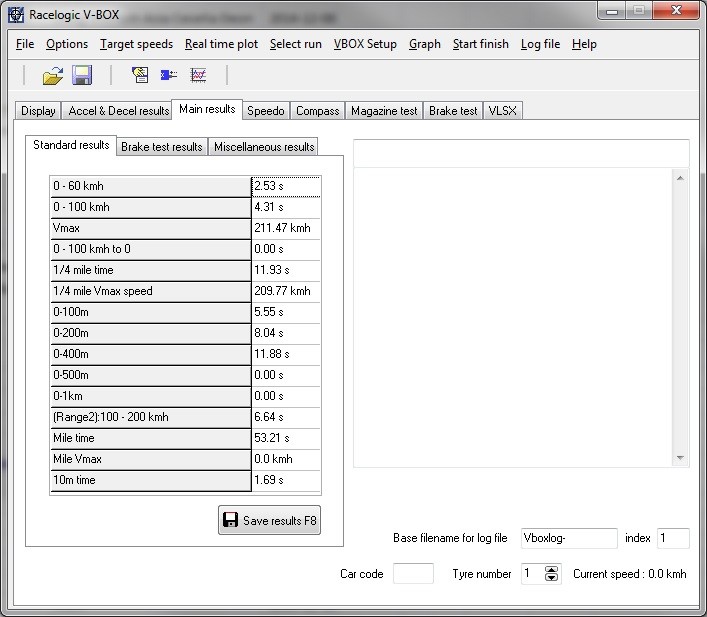Click the blue VBOX setup toolbar icon

169,75
